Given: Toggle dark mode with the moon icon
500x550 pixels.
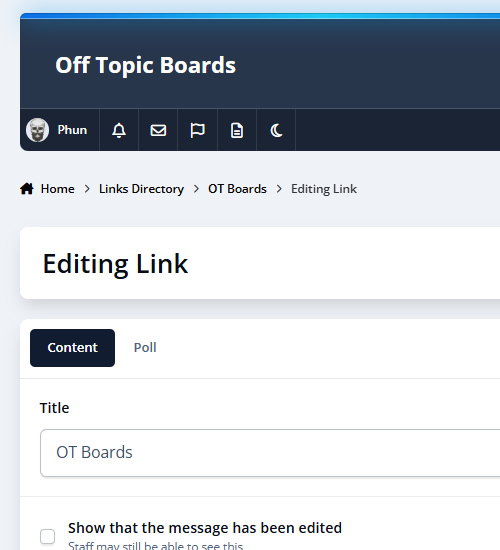Looking at the screenshot, I should (276, 130).
